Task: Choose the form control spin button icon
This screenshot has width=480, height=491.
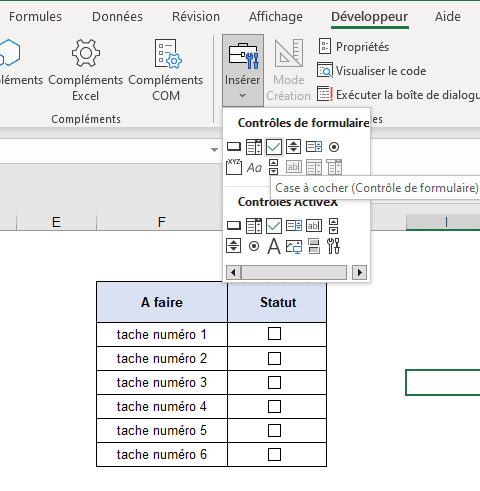Action: click(294, 147)
